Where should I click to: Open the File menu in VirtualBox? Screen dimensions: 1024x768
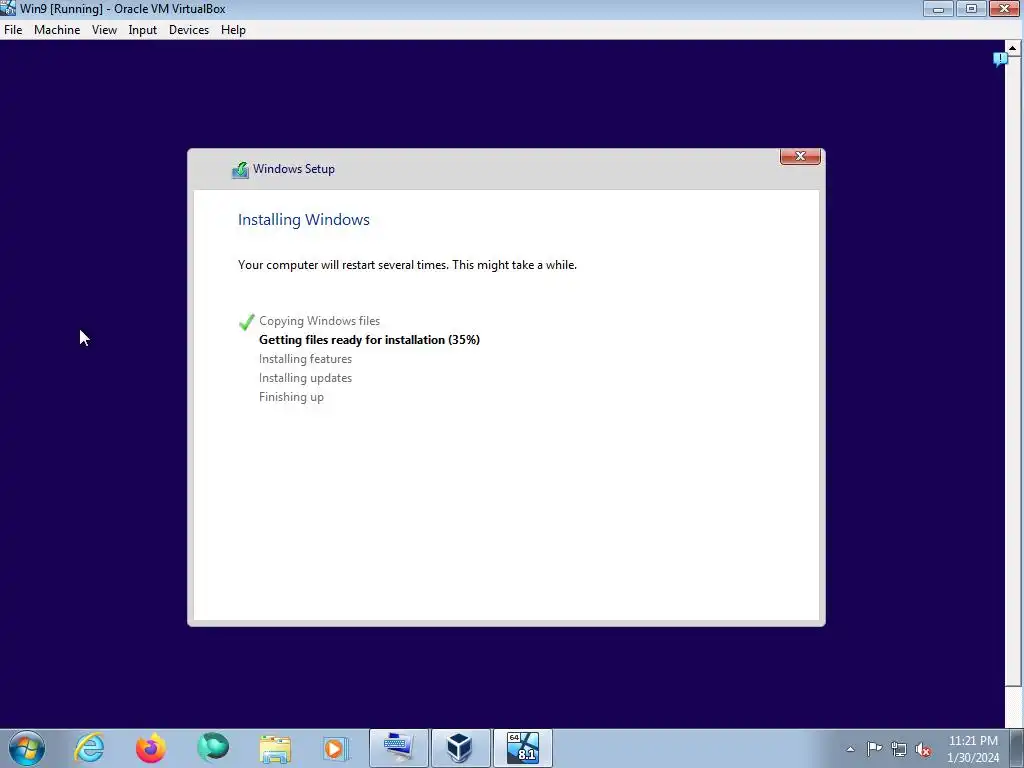[x=13, y=30]
